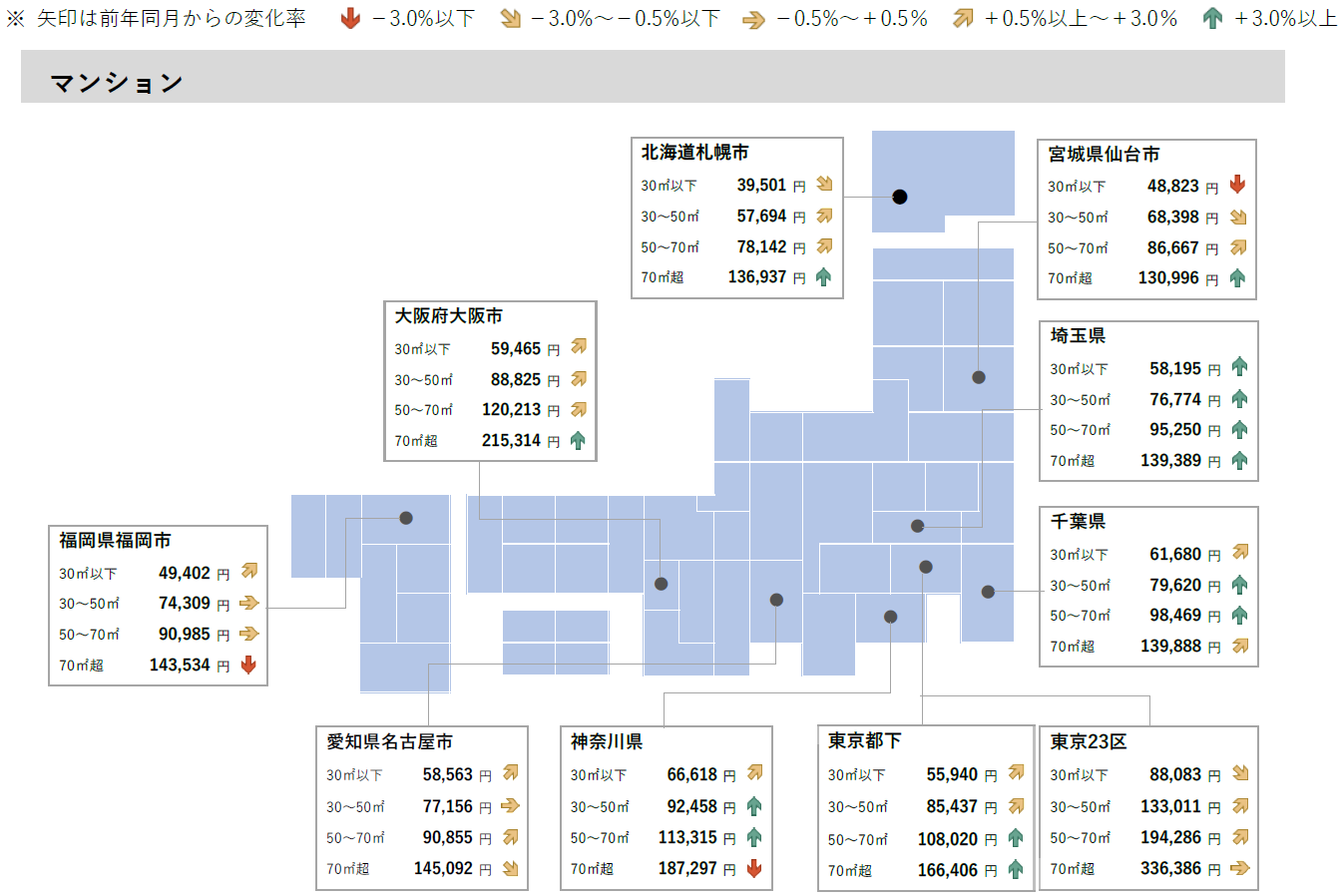Click the green up arrow beside 北海道札幌市 136,937円
This screenshot has width=1341, height=896.
coord(822,277)
